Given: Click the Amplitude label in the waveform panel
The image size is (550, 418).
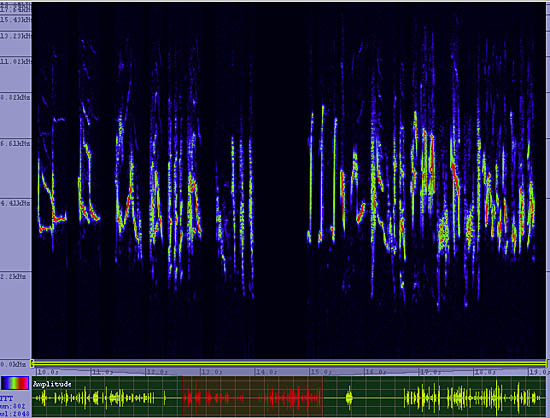Looking at the screenshot, I should click(x=52, y=384).
